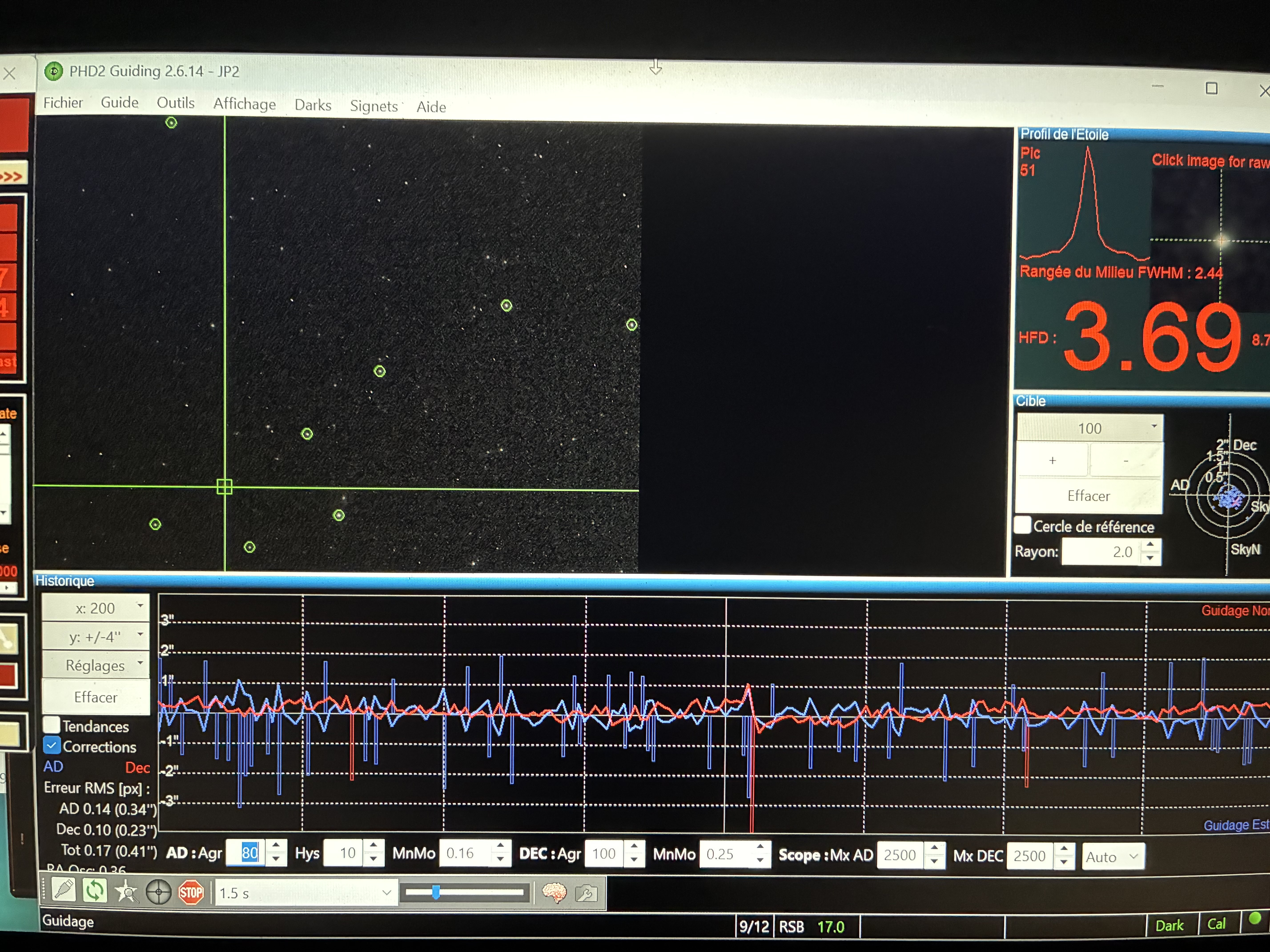Click the Dark indicator in status bar
The width and height of the screenshot is (1270, 952).
click(1170, 926)
